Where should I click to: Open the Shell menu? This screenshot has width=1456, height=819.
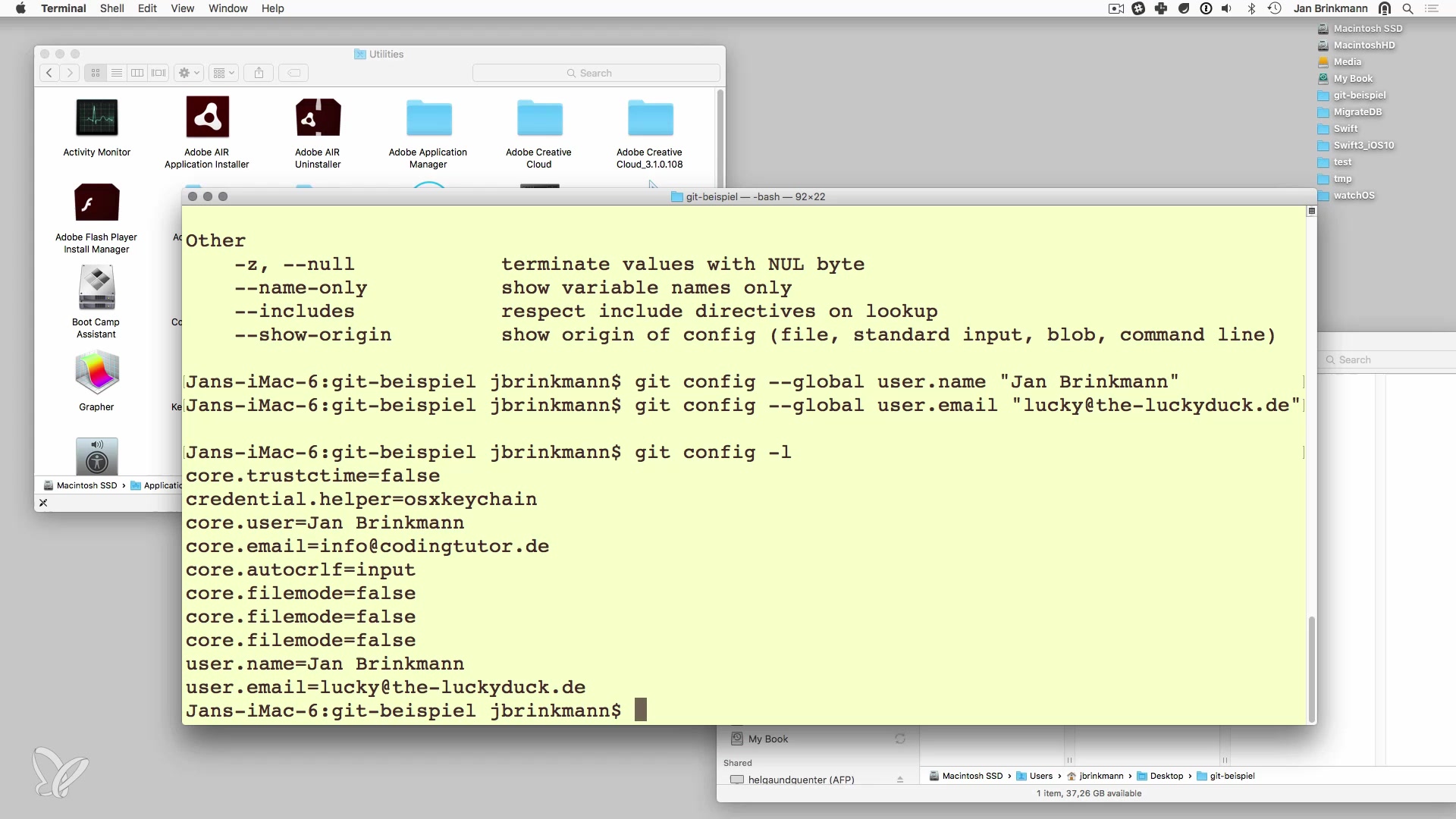[x=111, y=8]
